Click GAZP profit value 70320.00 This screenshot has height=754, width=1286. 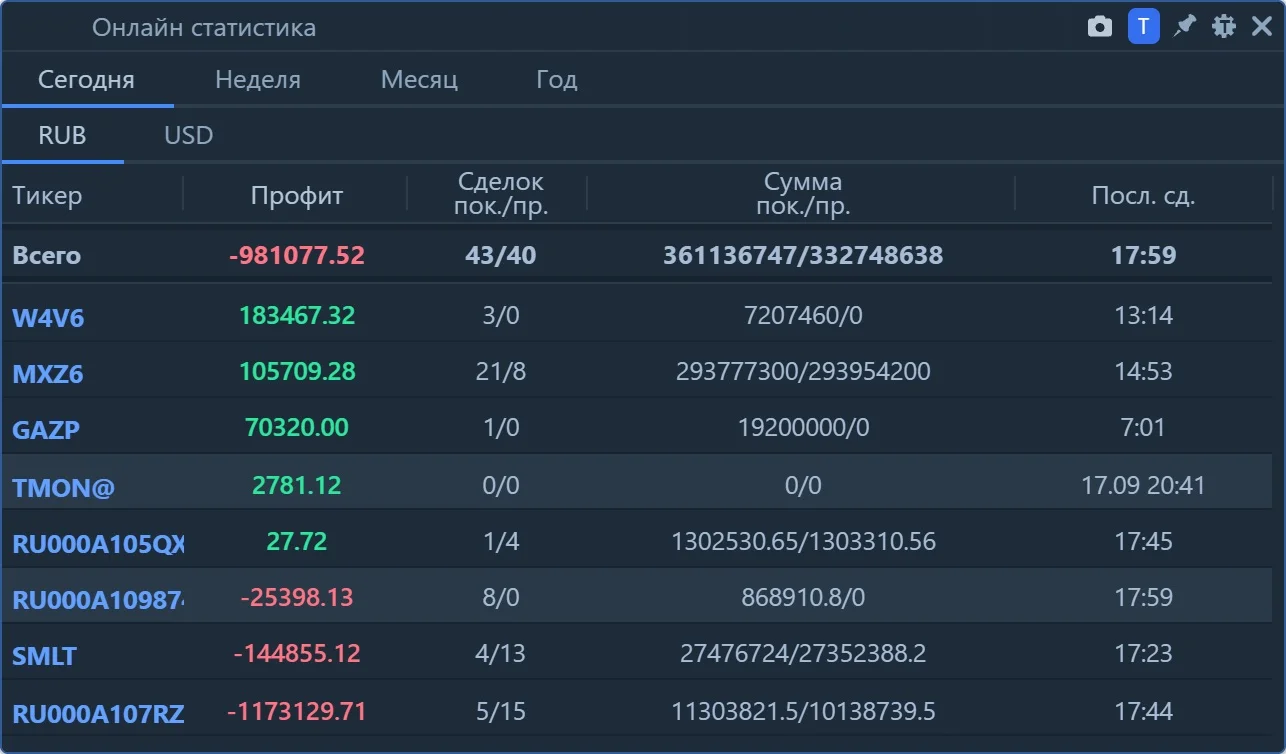click(297, 428)
